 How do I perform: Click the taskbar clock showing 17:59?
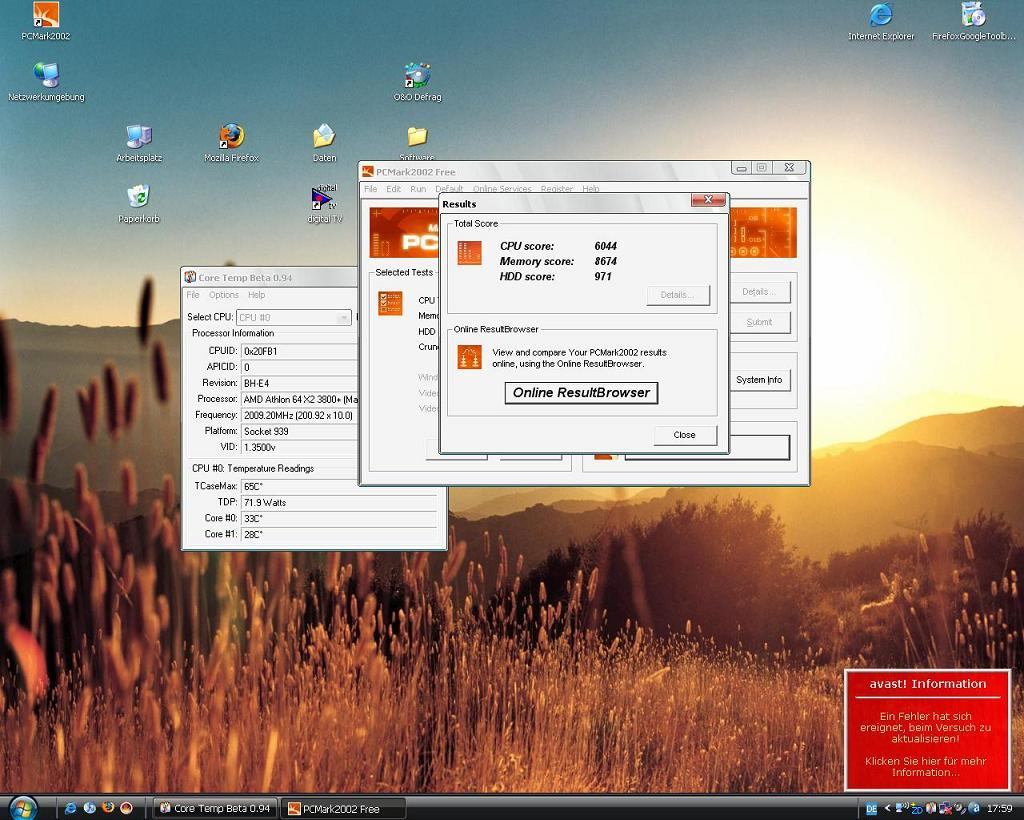[x=1000, y=809]
